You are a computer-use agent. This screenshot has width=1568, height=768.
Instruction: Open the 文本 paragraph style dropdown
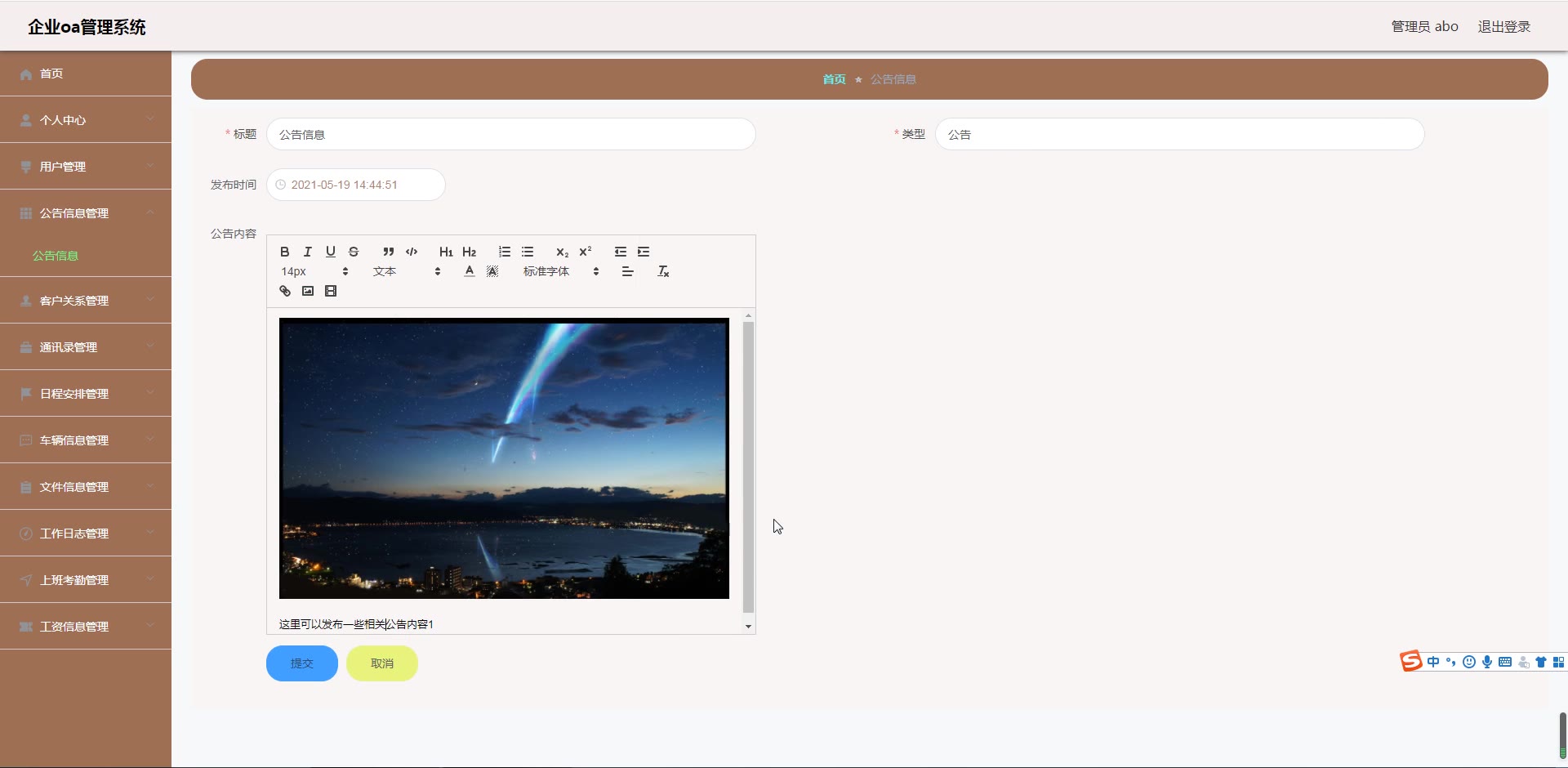pyautogui.click(x=407, y=271)
